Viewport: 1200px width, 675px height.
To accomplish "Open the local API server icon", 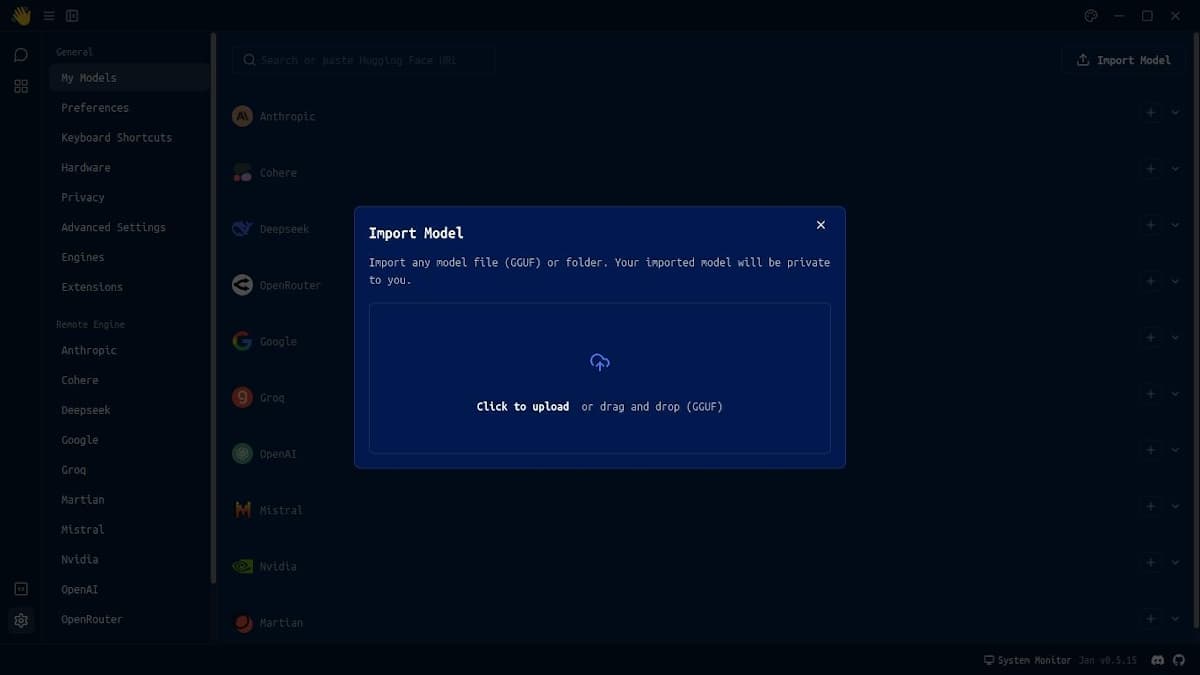I will click(21, 589).
